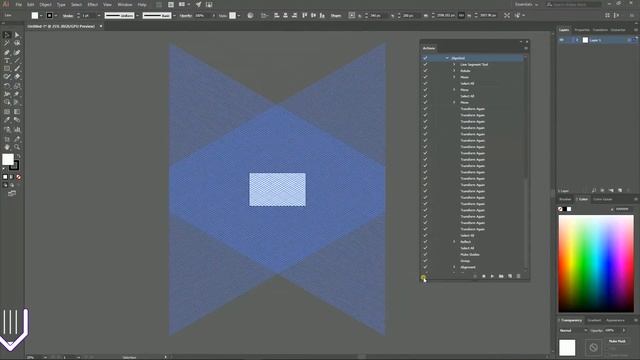Viewport: 640px width, 360px height.
Task: Select the Paintbrush tool
Action: pyautogui.click(x=17, y=69)
